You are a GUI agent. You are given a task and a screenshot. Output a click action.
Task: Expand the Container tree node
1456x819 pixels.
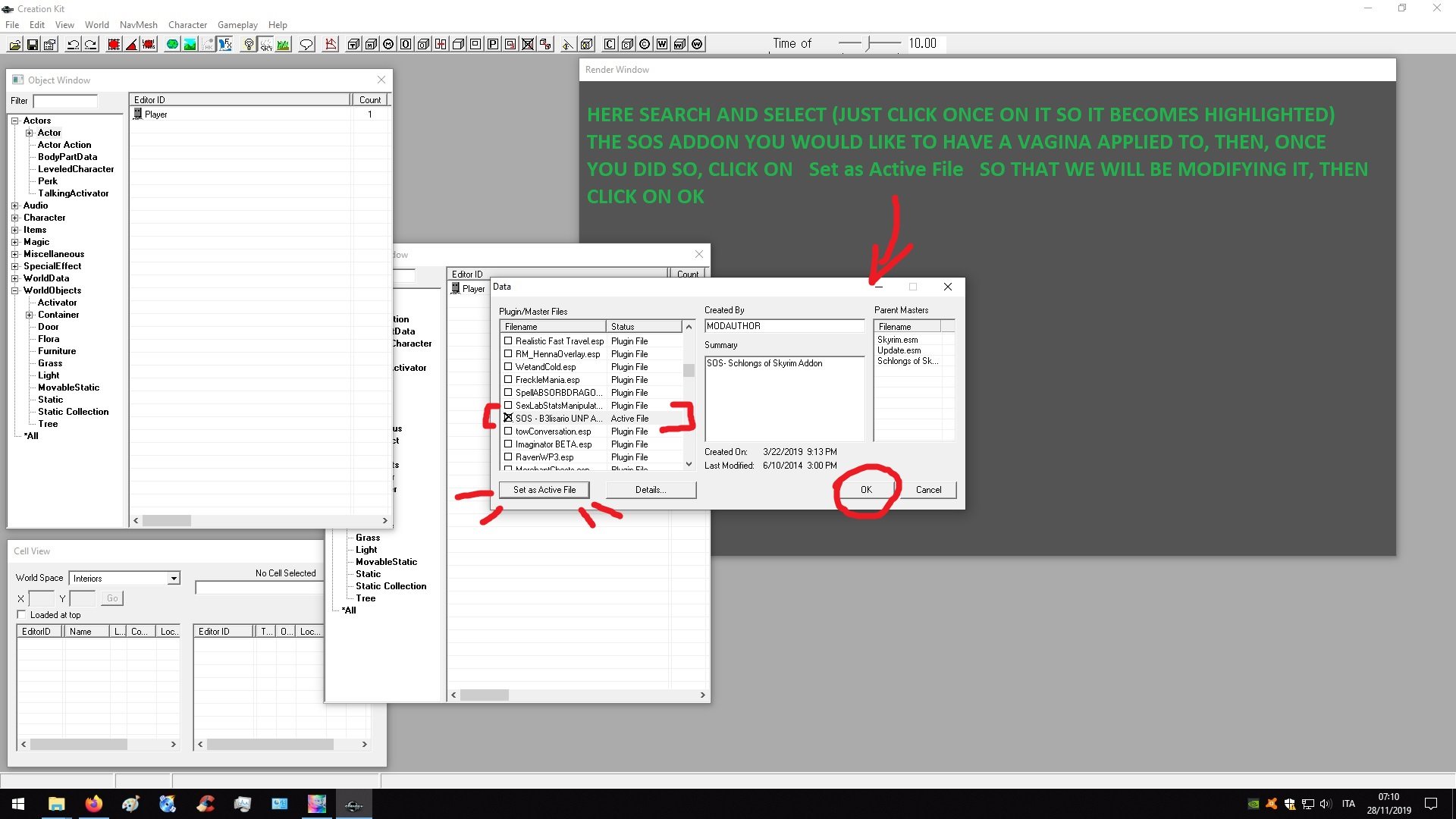(29, 315)
